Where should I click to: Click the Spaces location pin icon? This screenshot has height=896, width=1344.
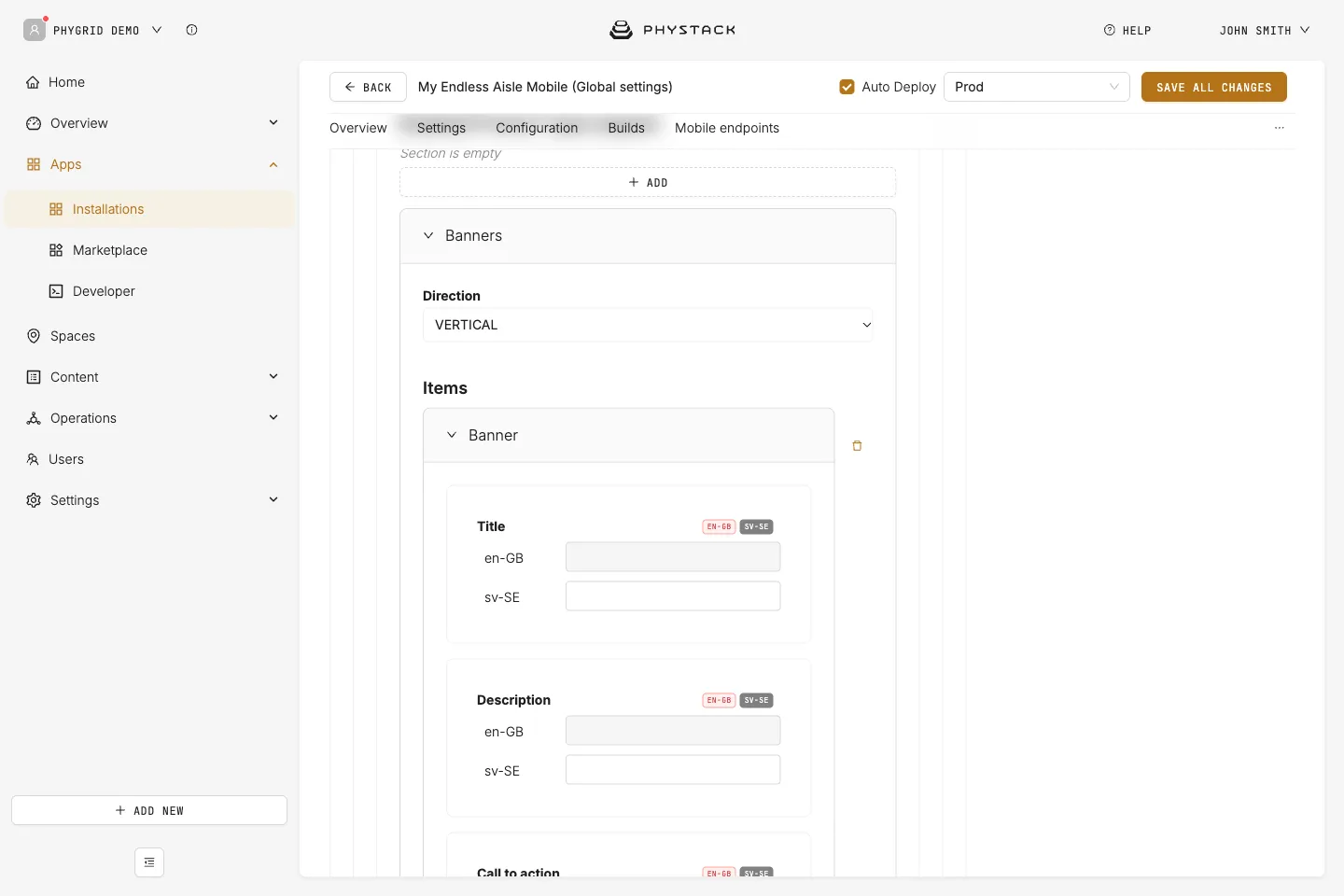click(34, 336)
